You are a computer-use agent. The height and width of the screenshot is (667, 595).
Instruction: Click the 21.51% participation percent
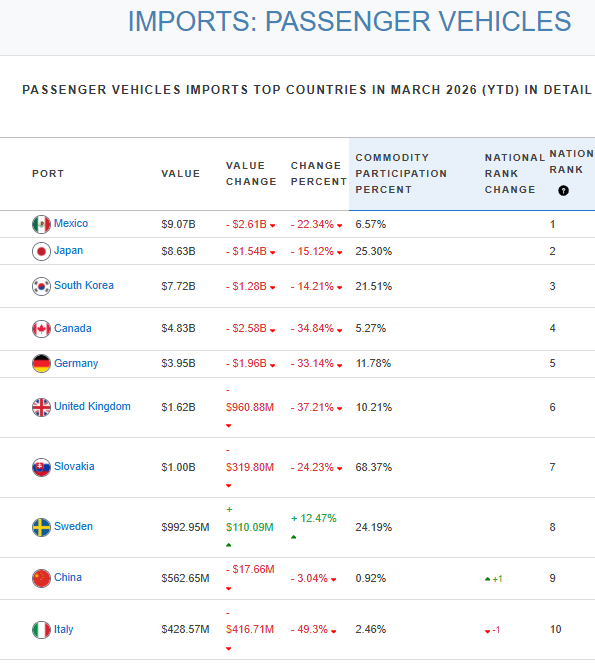(374, 286)
